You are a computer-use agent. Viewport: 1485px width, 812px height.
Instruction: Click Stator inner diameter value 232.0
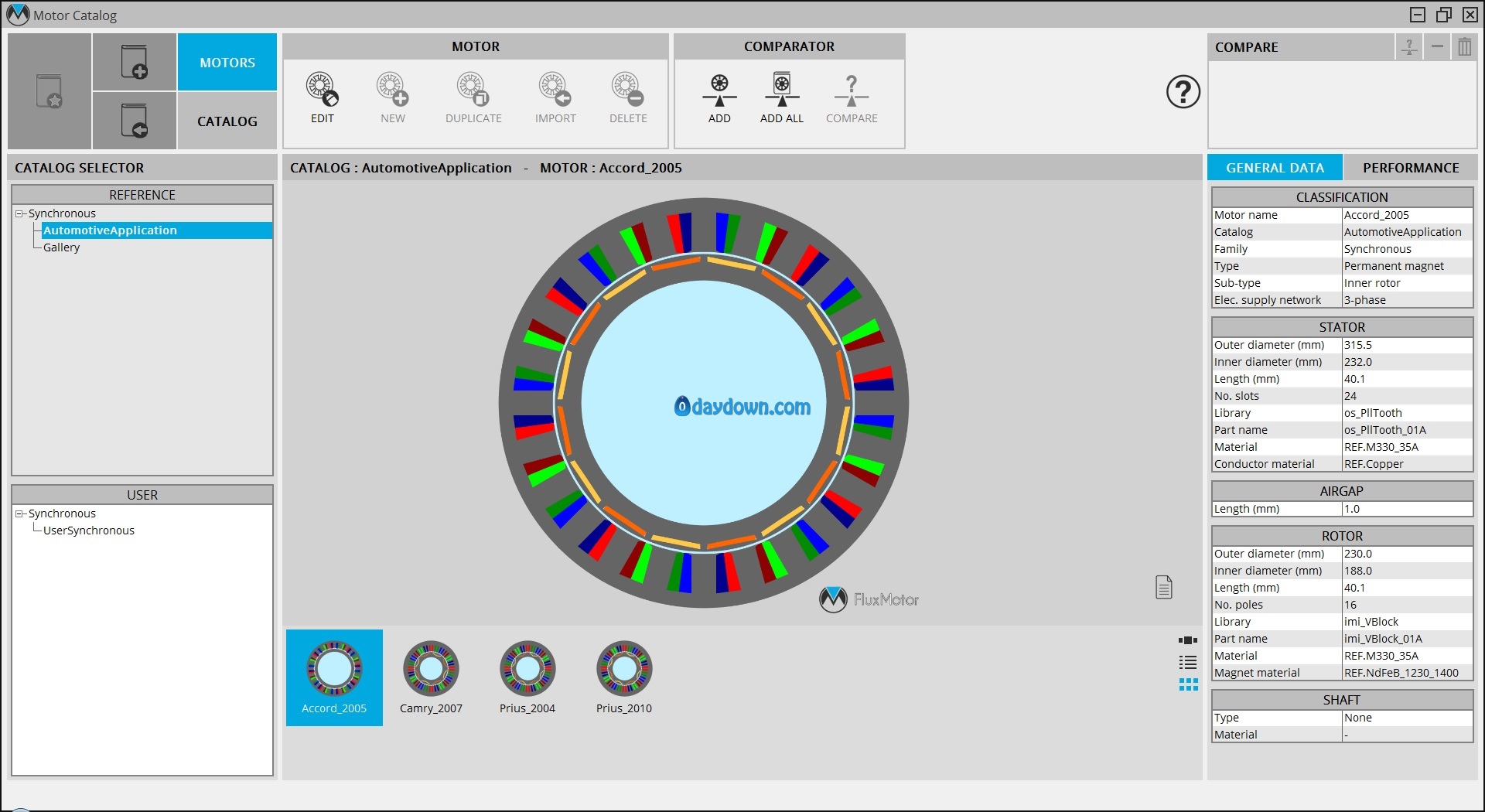(1407, 362)
